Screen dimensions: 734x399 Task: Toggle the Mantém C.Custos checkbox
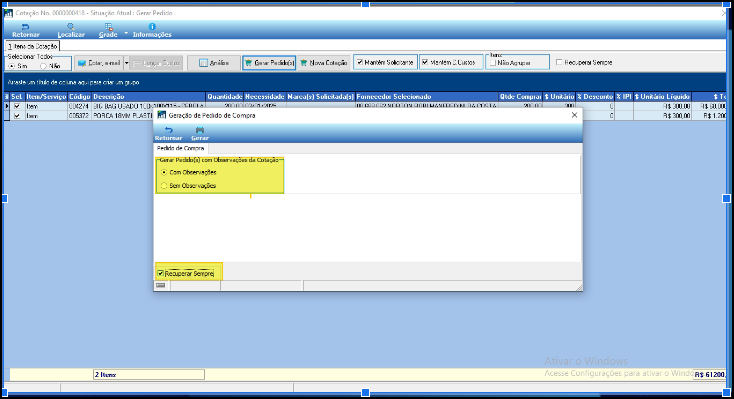point(425,62)
